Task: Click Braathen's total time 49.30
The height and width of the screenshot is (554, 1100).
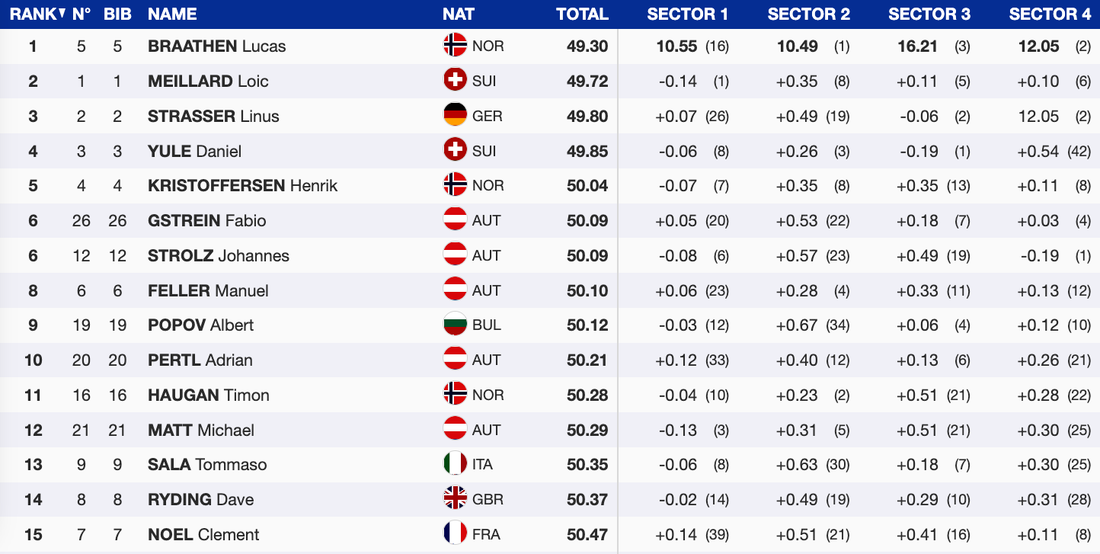Action: click(587, 46)
